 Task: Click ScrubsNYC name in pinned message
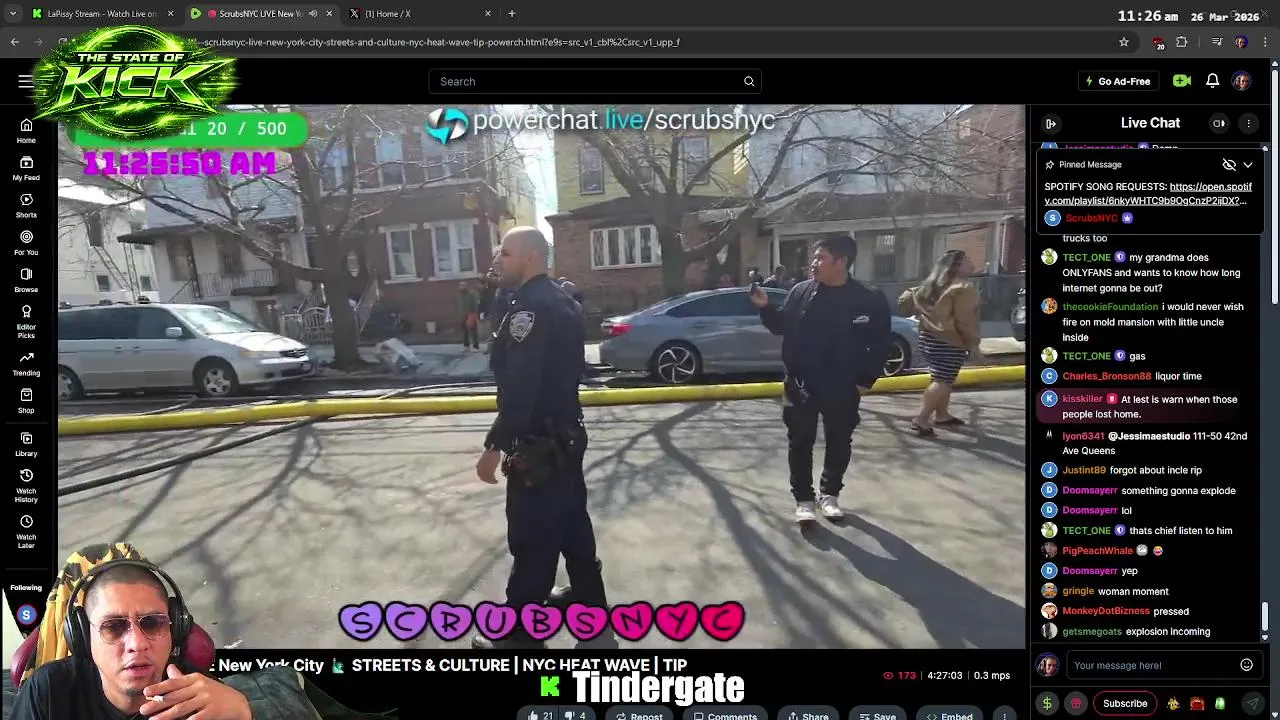point(1091,218)
